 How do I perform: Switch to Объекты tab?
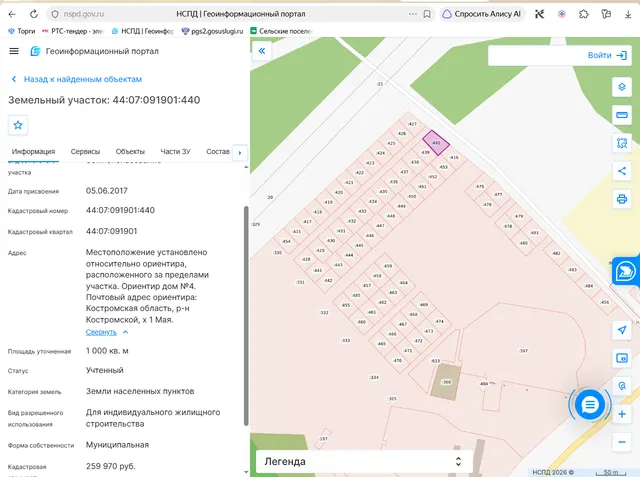[x=130, y=151]
